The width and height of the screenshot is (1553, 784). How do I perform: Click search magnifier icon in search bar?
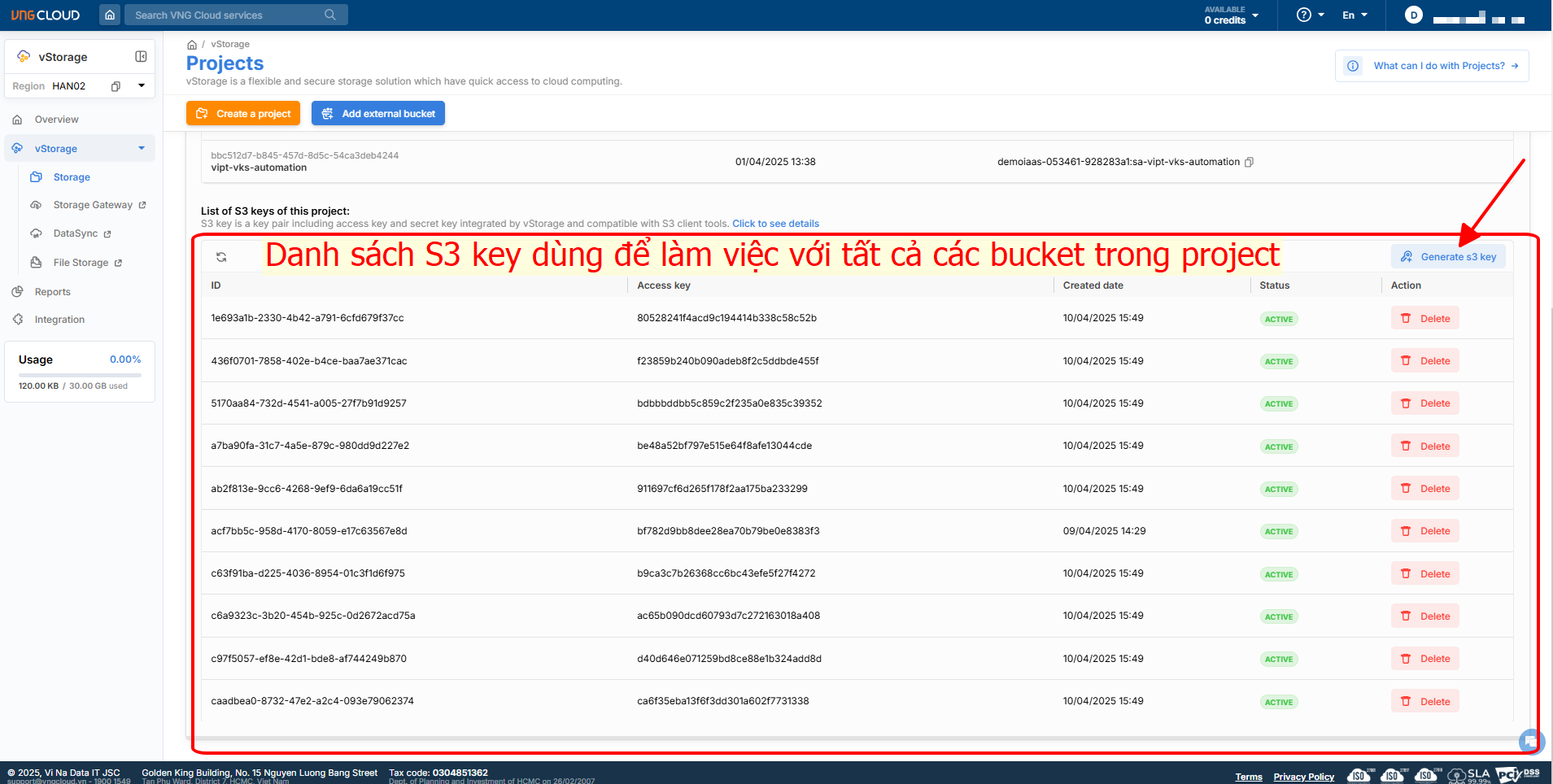[329, 15]
